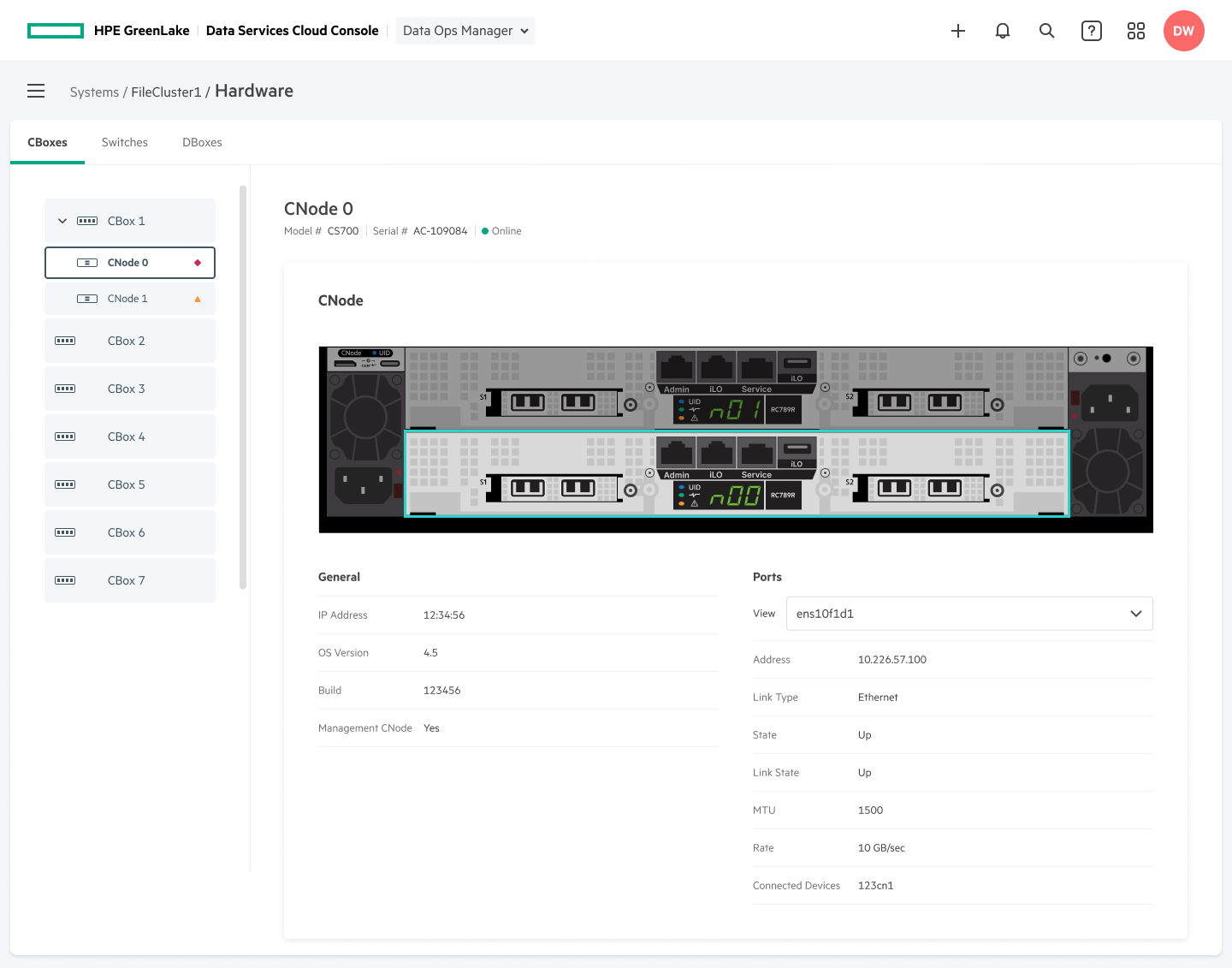Click the red critical status on CNode 0

point(198,263)
